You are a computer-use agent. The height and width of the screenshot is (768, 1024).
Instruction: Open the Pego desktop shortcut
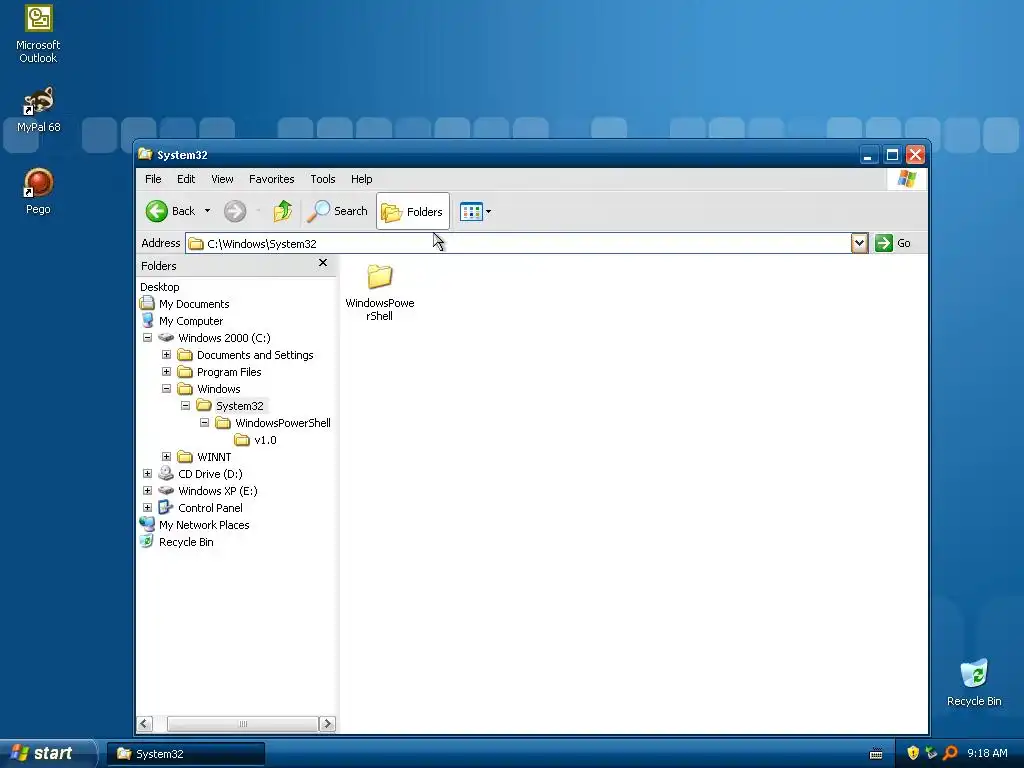pos(38,191)
